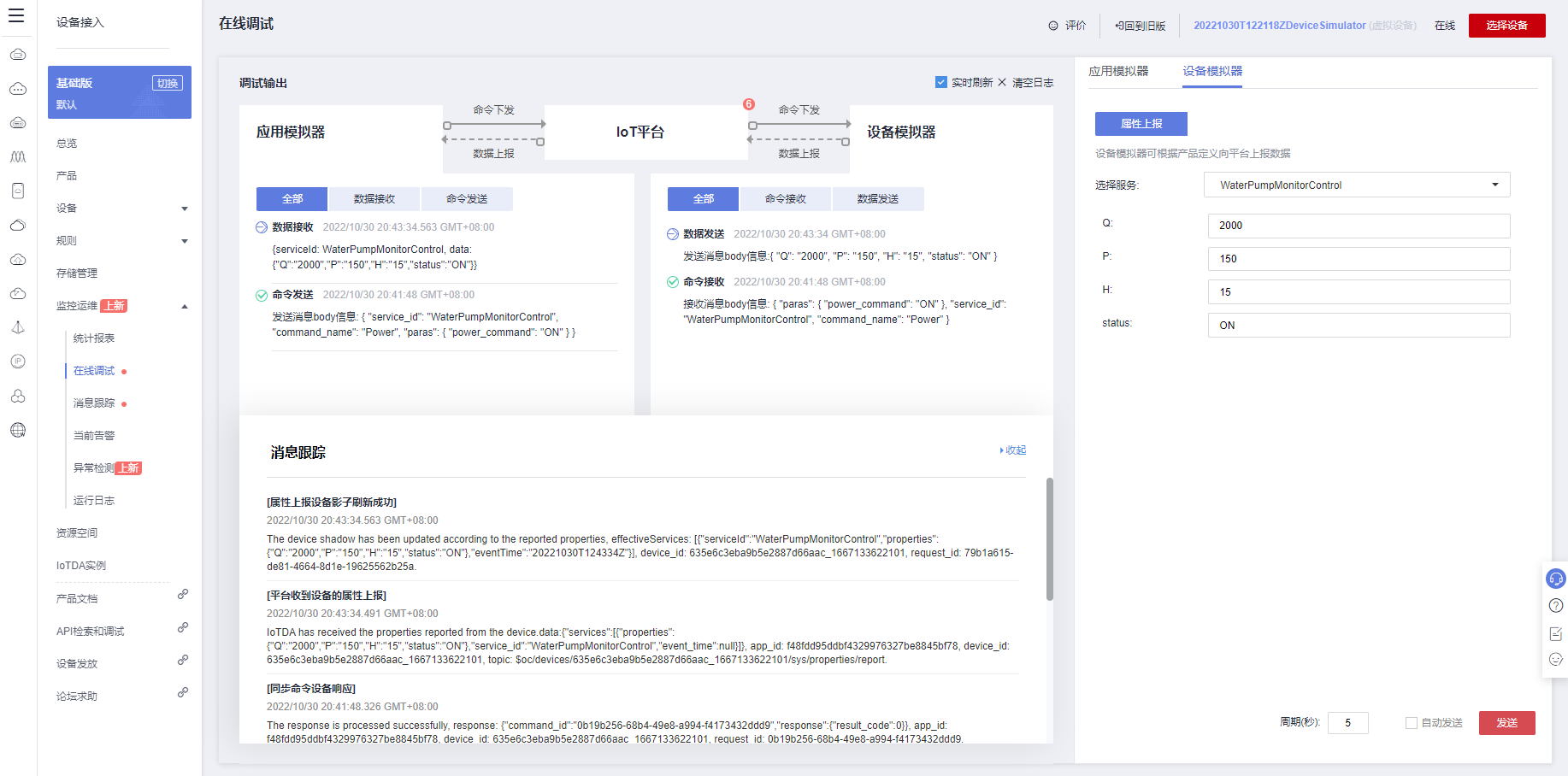Screen dimensions: 1568x776
Task: Click the blue 属性上报 button
Action: (1141, 124)
